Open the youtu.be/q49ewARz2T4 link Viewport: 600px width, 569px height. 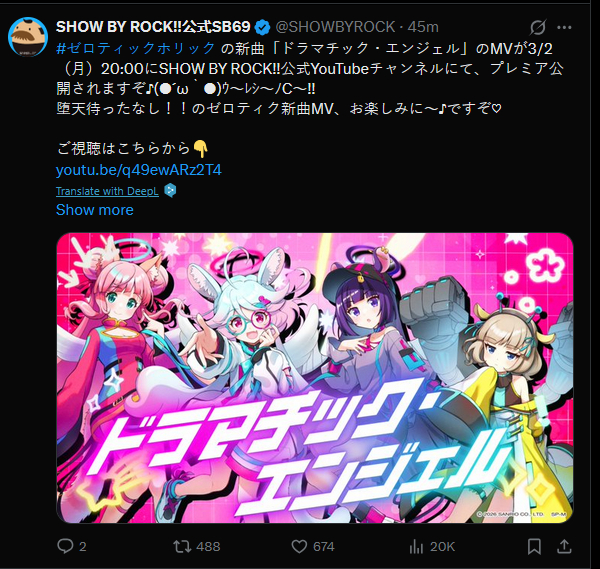pos(139,170)
